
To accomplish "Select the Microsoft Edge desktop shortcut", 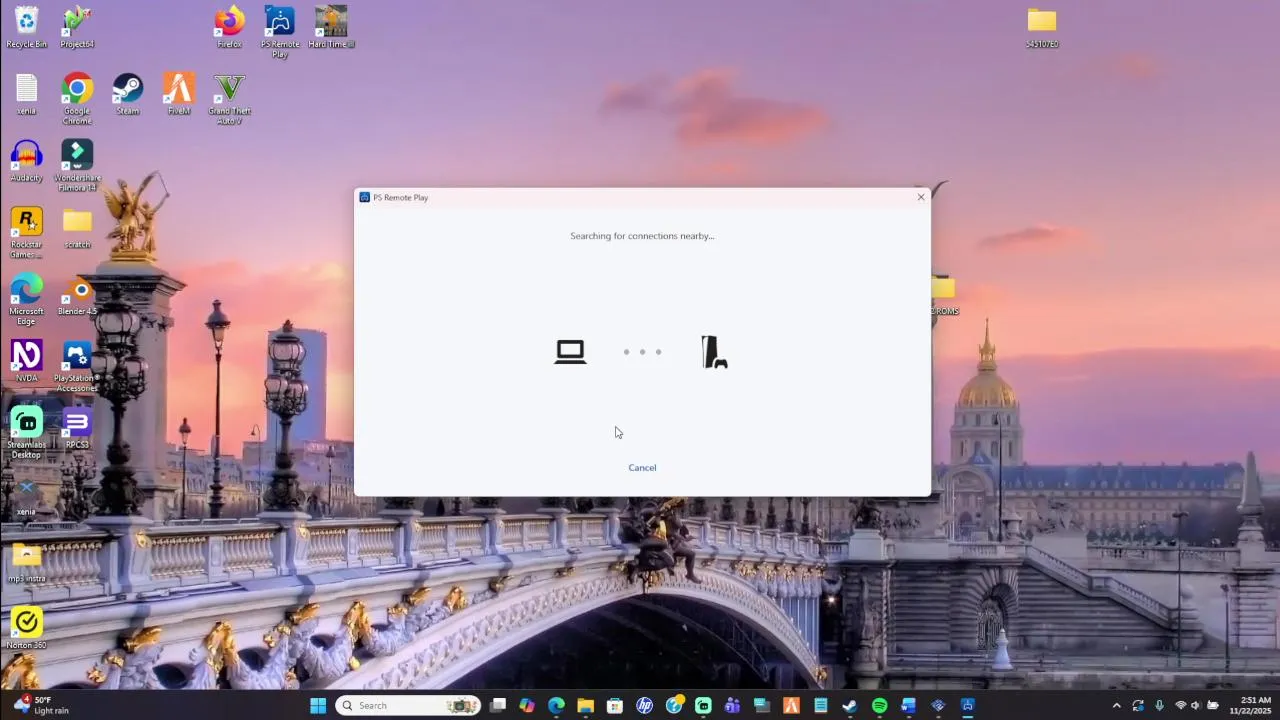I will pos(27,300).
